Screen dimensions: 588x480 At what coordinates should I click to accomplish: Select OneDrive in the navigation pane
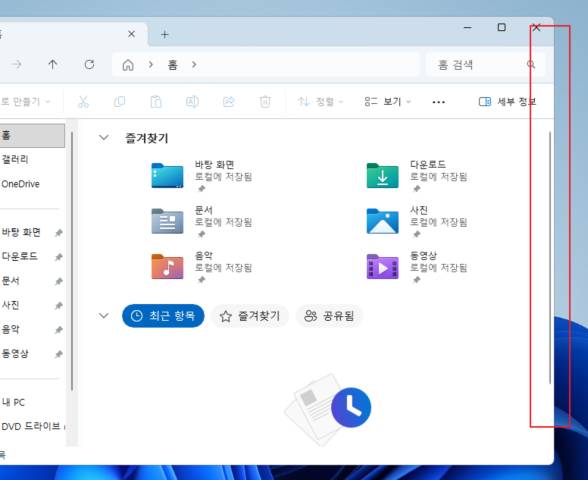pos(20,184)
